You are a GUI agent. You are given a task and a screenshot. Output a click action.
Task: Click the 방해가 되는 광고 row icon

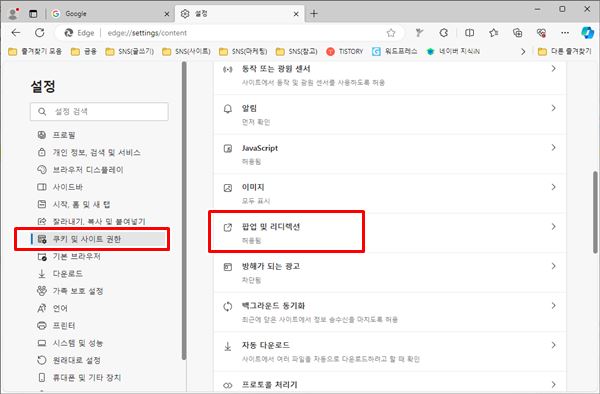(228, 267)
